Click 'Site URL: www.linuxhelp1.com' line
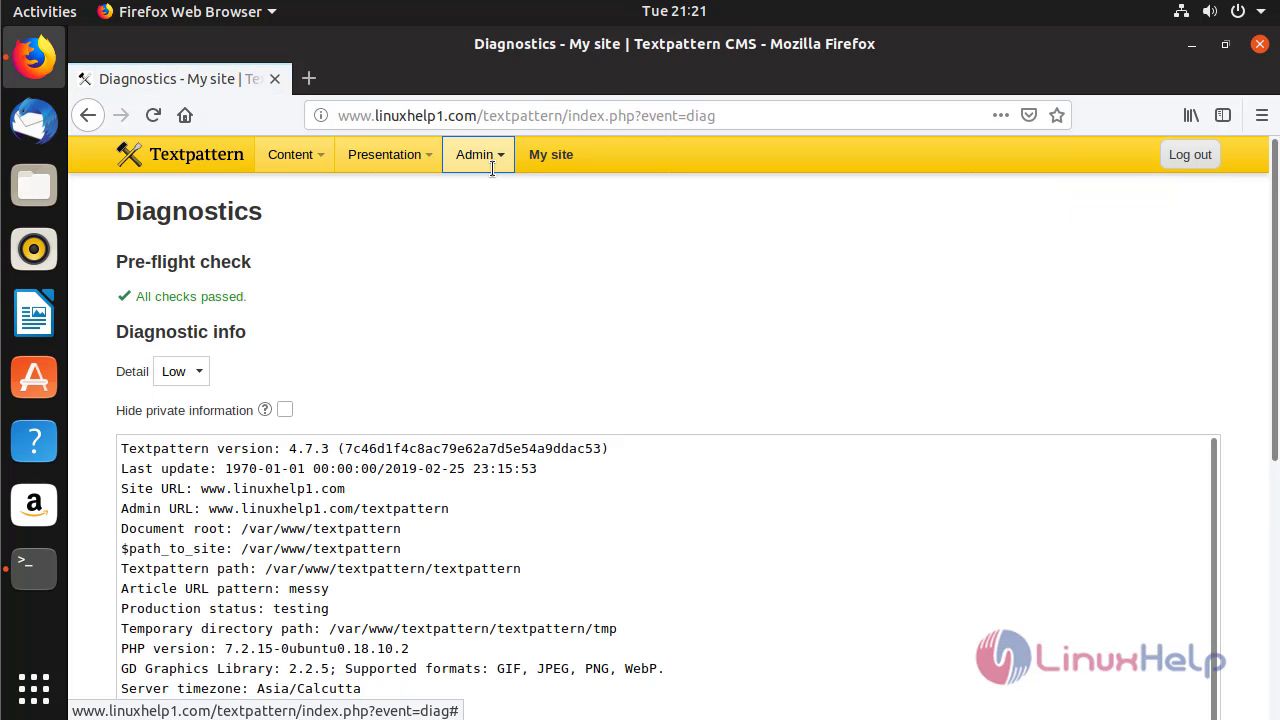1280x720 pixels. [x=233, y=488]
